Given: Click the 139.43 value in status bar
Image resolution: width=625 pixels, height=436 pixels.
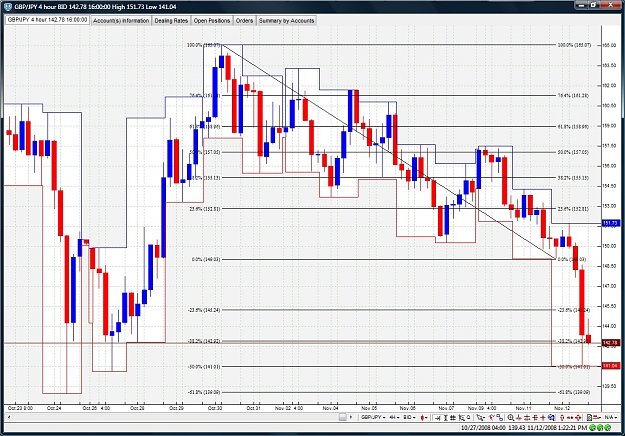Looking at the screenshot, I should pos(517,428).
